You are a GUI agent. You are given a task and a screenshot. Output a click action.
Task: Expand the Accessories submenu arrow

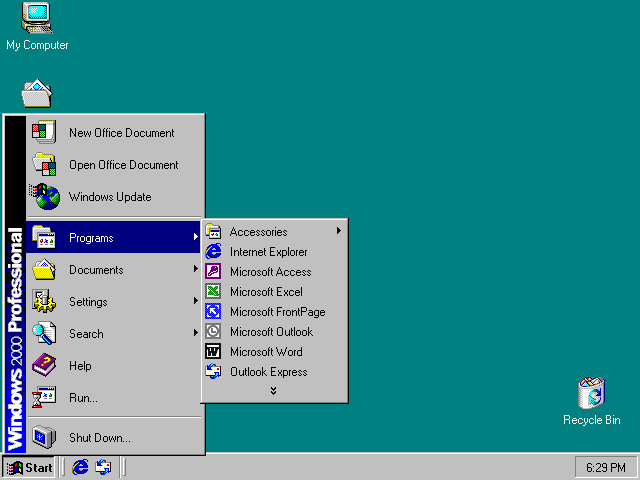[x=339, y=231]
